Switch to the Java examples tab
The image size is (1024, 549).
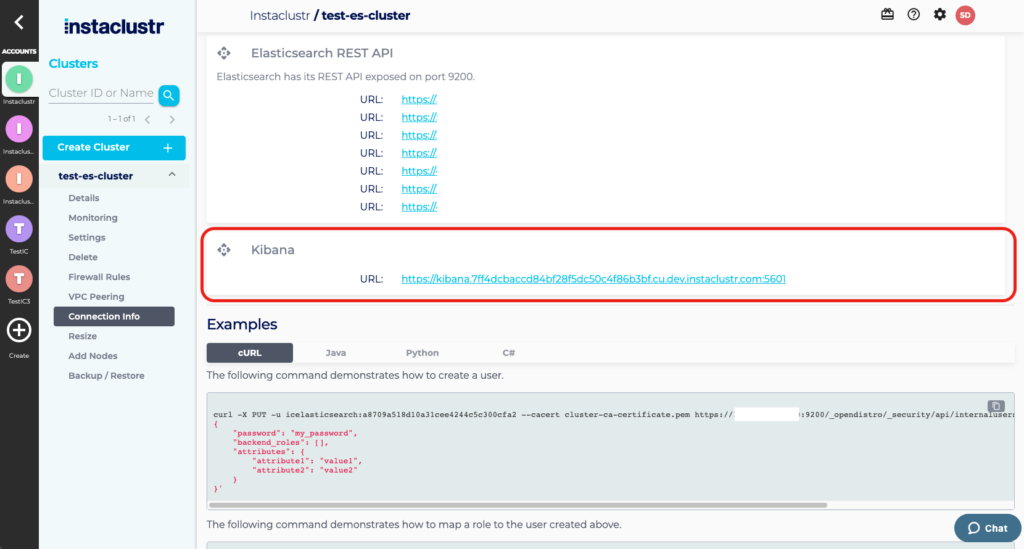[x=335, y=353]
